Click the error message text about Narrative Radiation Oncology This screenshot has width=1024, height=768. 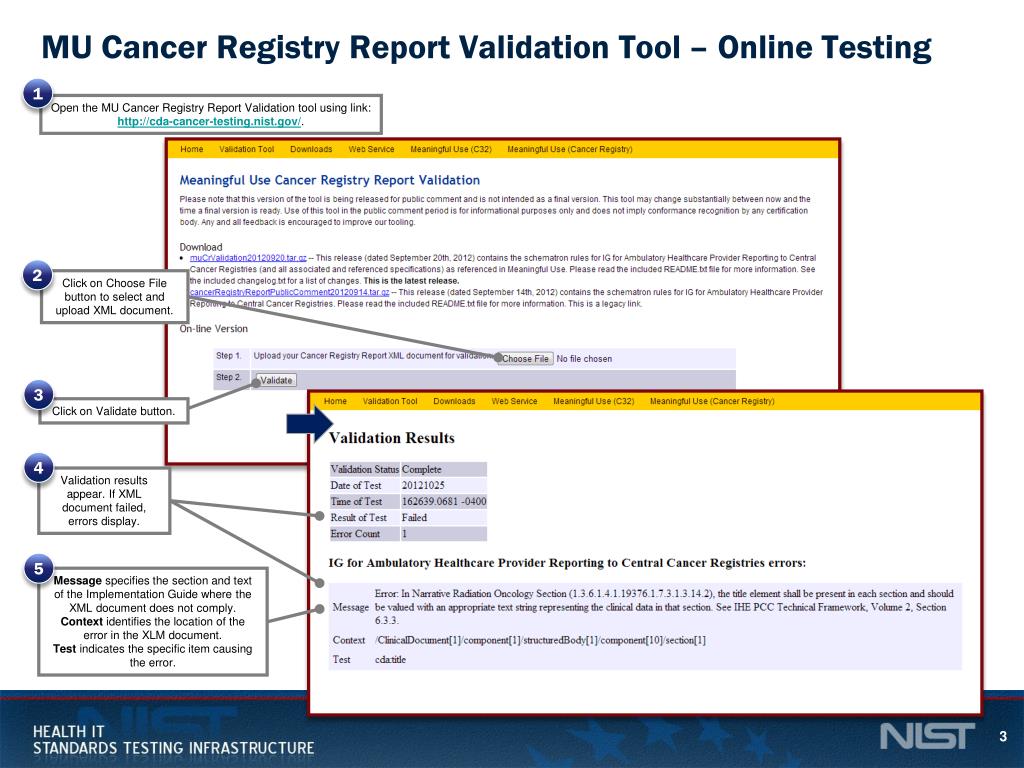click(x=664, y=607)
